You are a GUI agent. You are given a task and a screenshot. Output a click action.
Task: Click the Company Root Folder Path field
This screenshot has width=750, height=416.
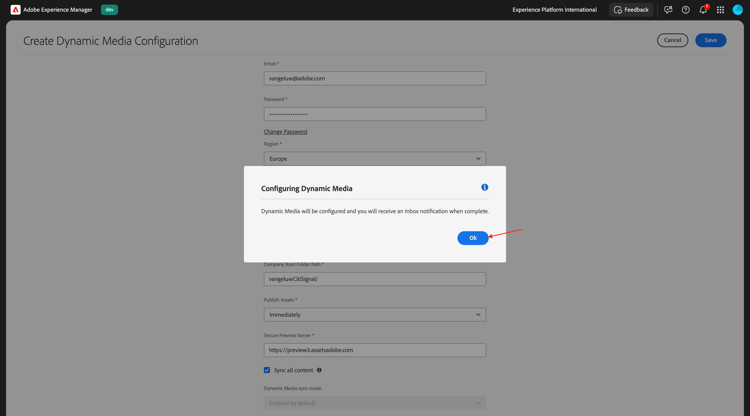pyautogui.click(x=375, y=279)
